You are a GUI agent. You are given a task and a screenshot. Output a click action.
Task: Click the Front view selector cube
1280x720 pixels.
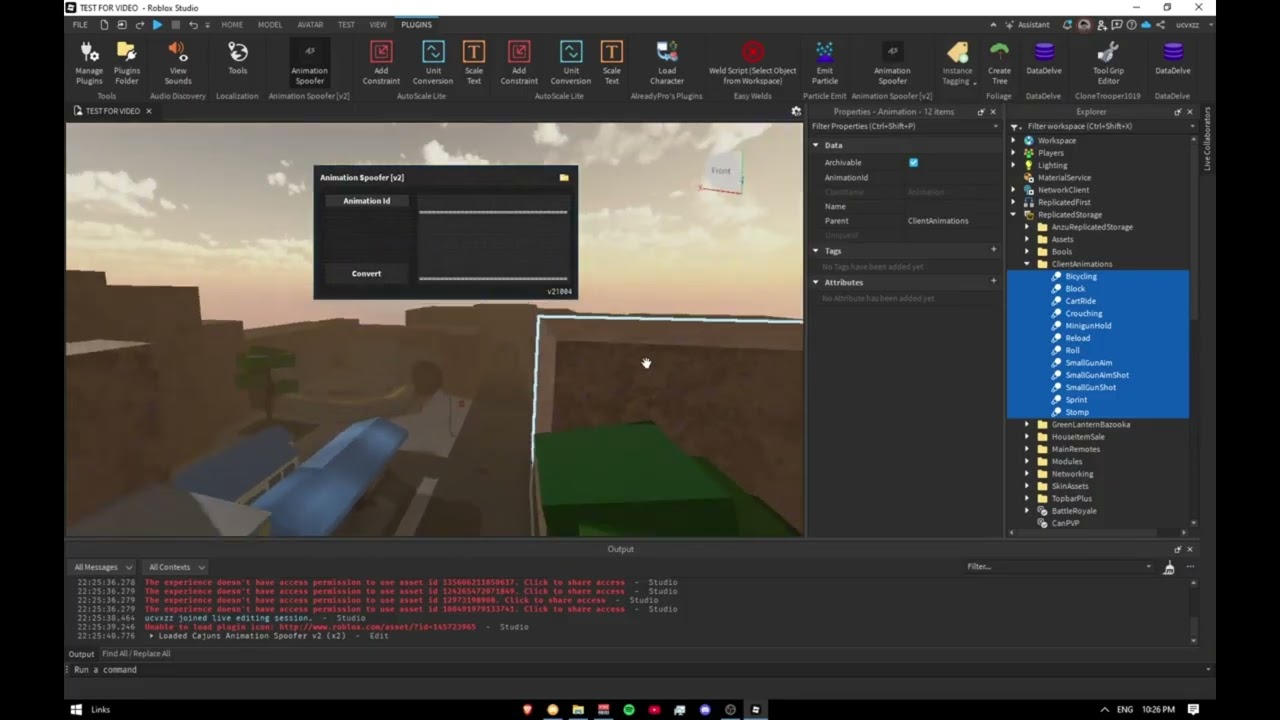[x=722, y=172]
